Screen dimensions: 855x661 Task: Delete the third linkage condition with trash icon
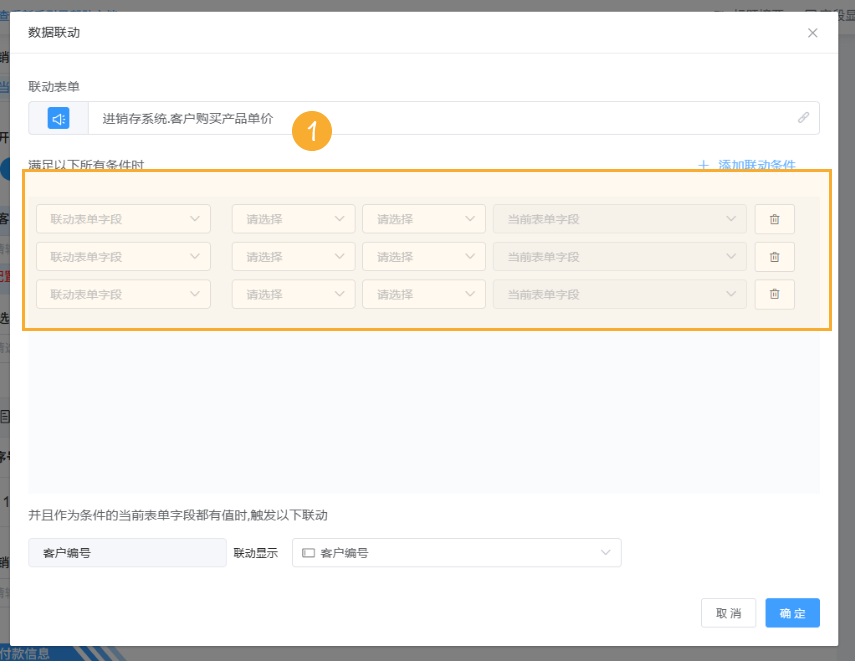(x=774, y=294)
